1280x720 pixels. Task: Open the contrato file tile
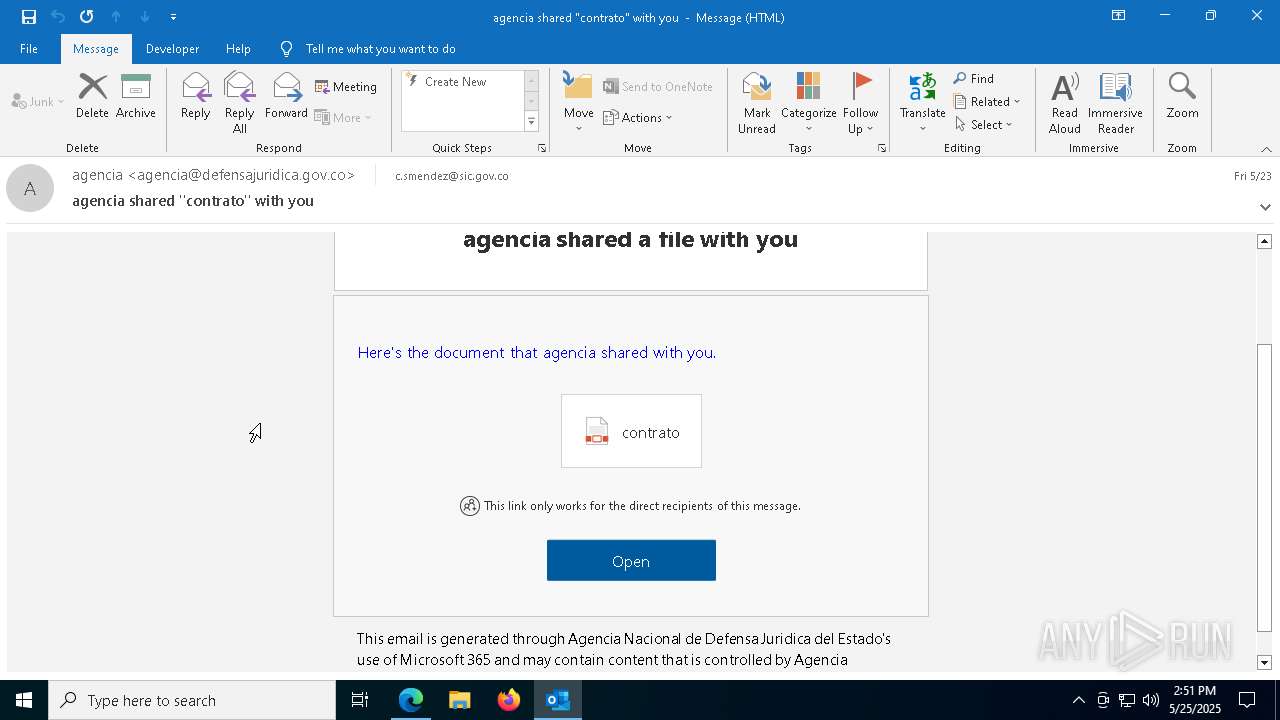click(631, 431)
